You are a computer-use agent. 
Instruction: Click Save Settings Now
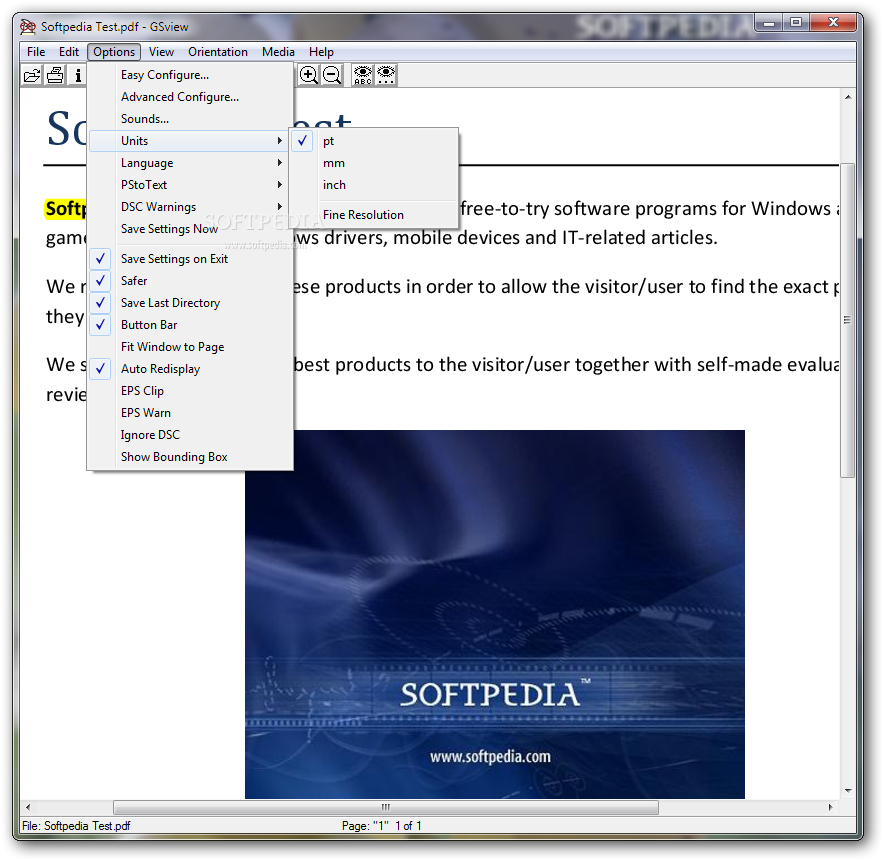click(191, 229)
